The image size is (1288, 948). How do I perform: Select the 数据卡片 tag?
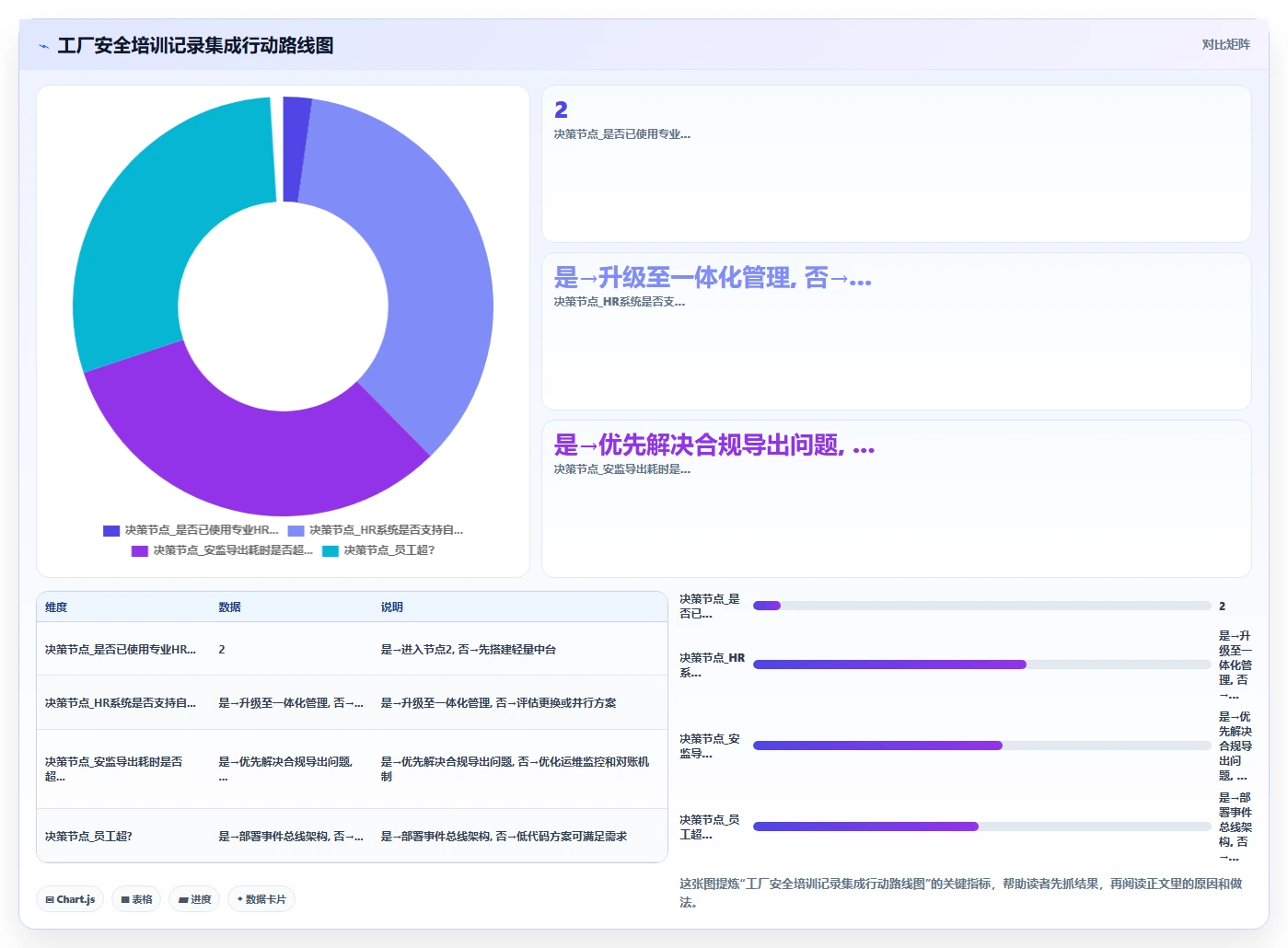click(261, 899)
